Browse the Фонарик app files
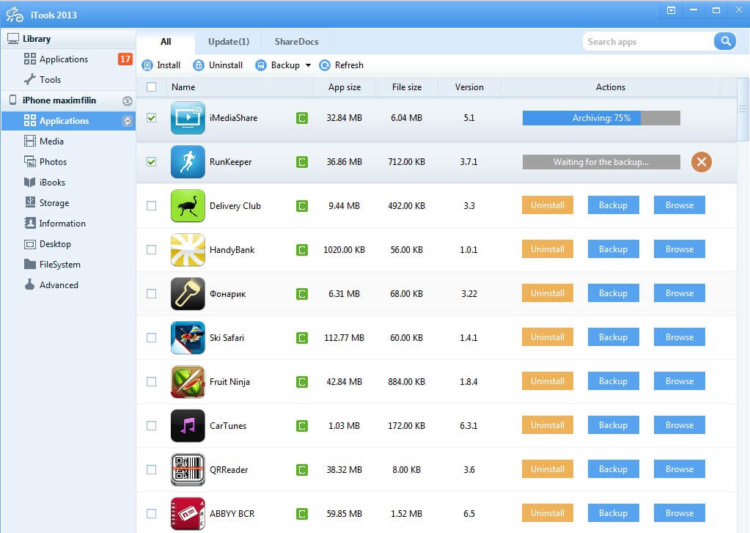The height and width of the screenshot is (533, 750). click(679, 293)
